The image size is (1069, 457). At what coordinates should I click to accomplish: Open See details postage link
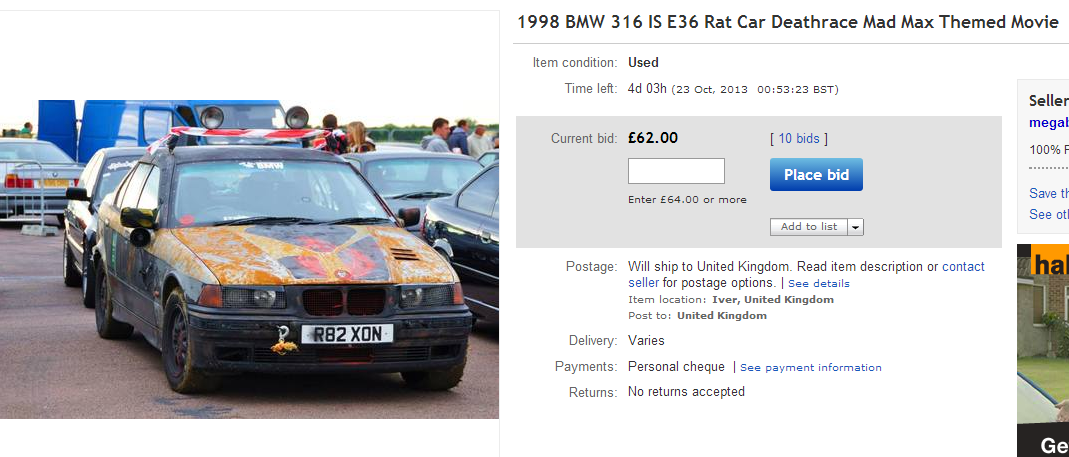819,284
